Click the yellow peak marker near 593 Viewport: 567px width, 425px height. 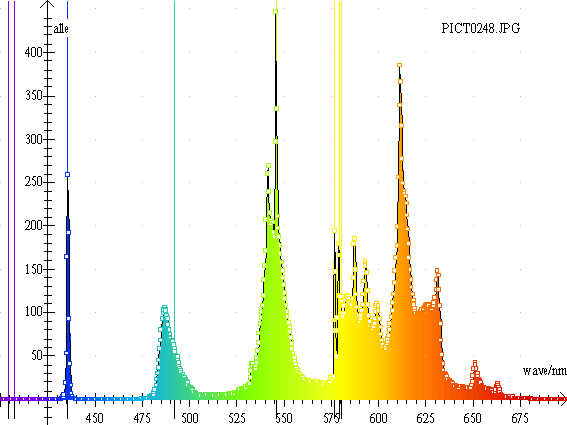365,262
